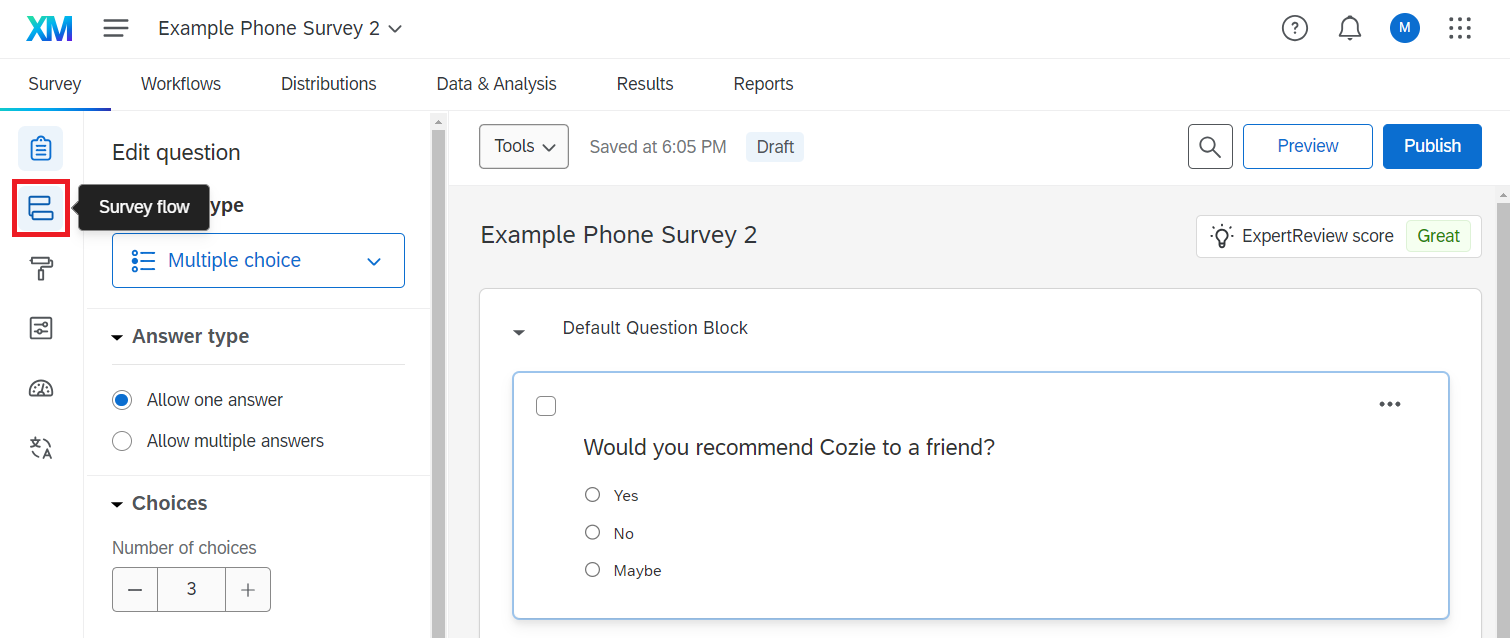This screenshot has width=1510, height=638.
Task: Open the notifications bell icon
Action: tap(1349, 29)
